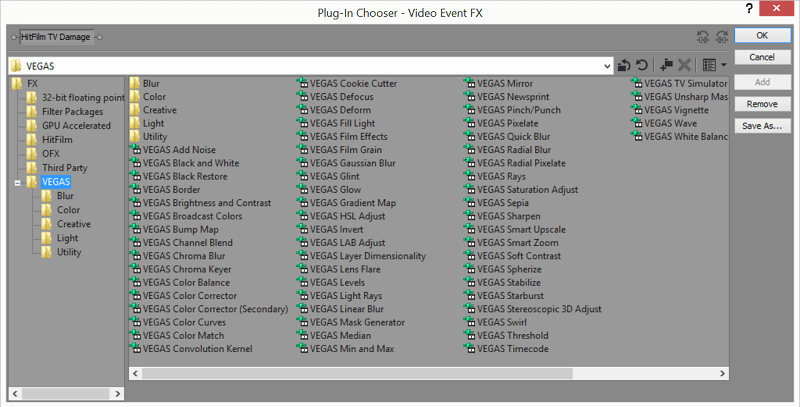Click the list scrollbar right arrow
The width and height of the screenshot is (800, 407).
pos(722,373)
